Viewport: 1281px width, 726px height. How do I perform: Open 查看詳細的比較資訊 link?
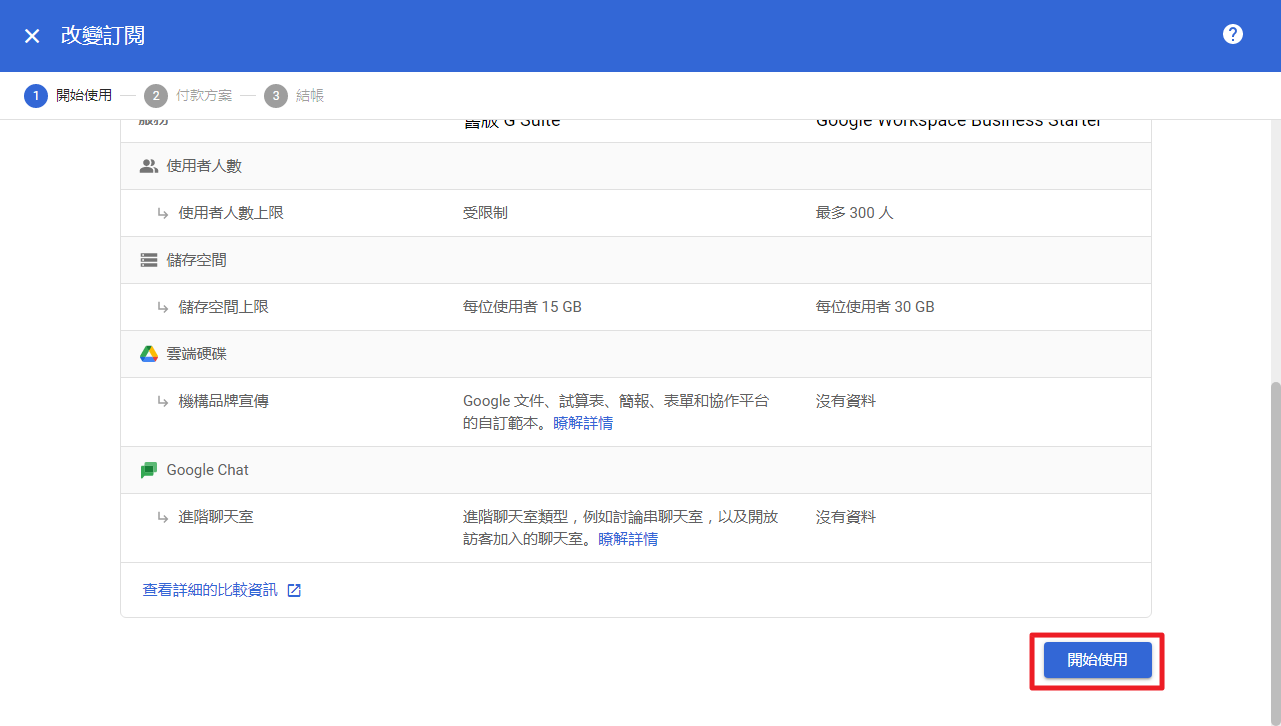point(210,590)
